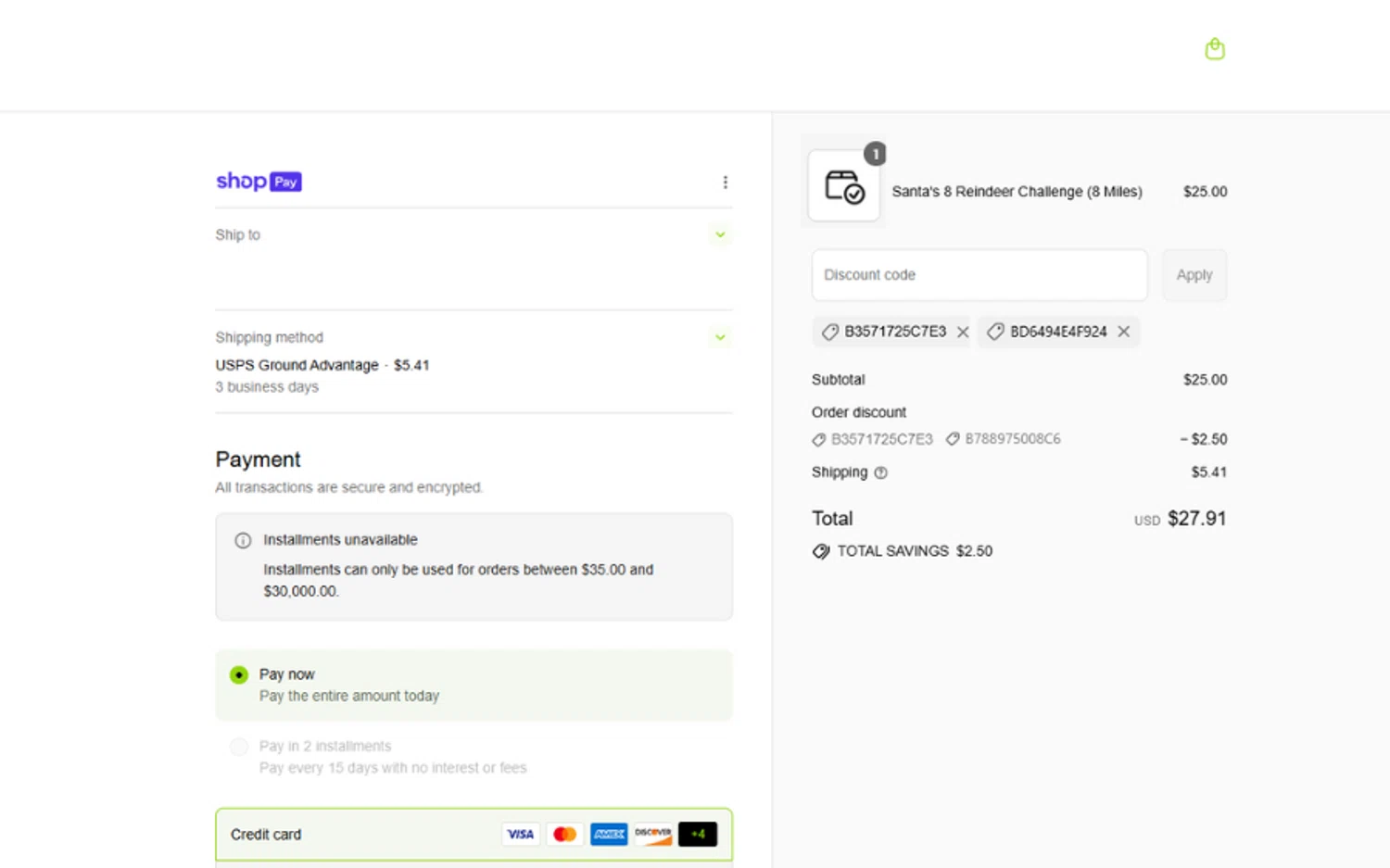This screenshot has height=868, width=1390.
Task: Expand the Shipping method section
Action: tap(720, 337)
